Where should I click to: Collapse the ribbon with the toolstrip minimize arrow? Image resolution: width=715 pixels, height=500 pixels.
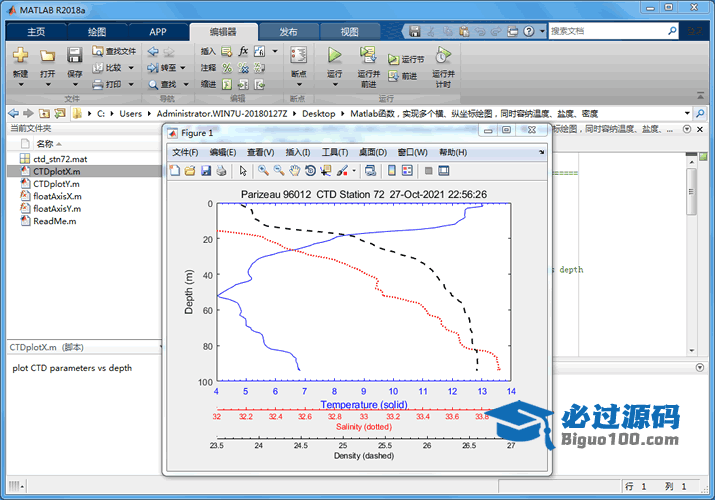pos(700,95)
